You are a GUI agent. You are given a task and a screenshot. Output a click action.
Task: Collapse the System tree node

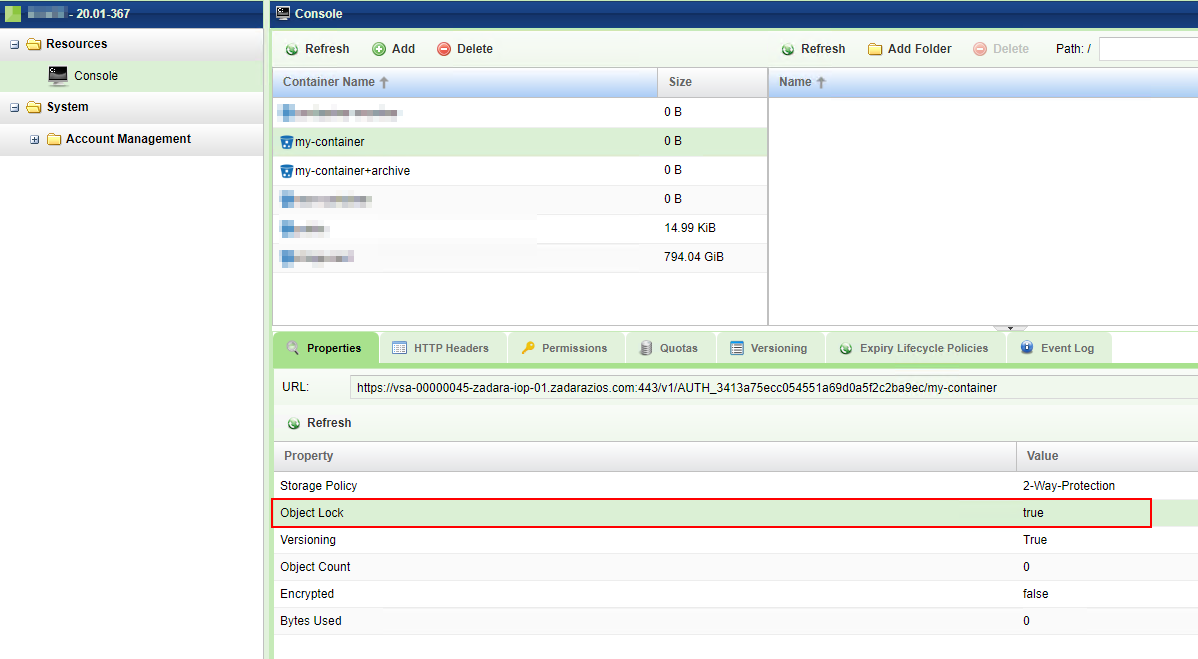[14, 108]
